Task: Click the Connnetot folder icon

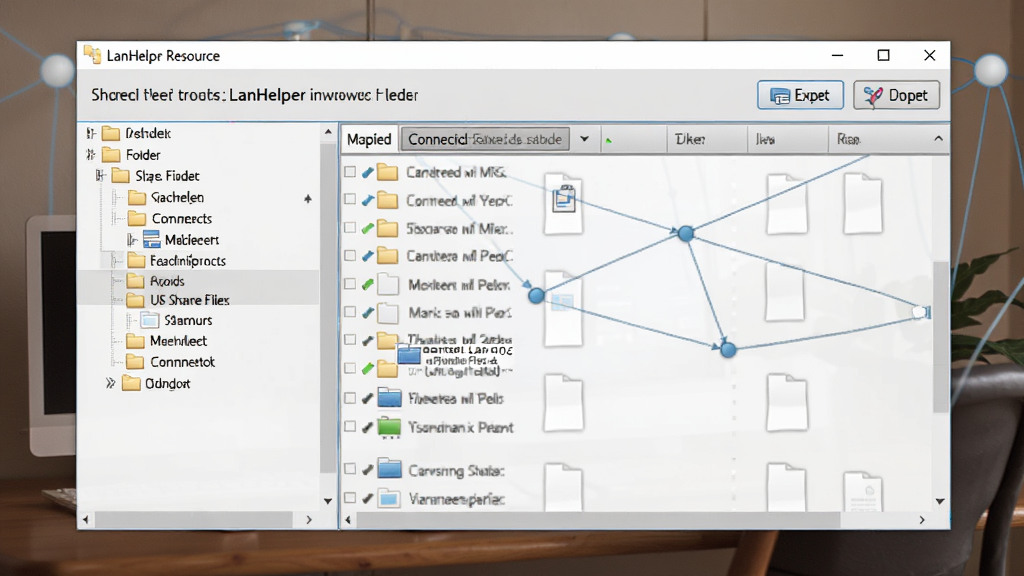Action: tap(135, 362)
